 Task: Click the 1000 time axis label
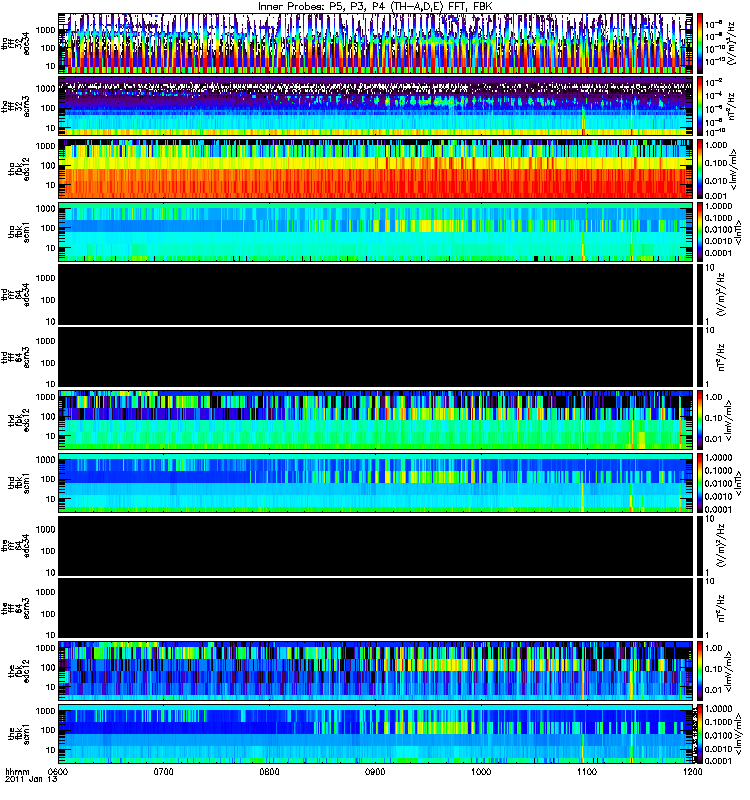pyautogui.click(x=481, y=771)
